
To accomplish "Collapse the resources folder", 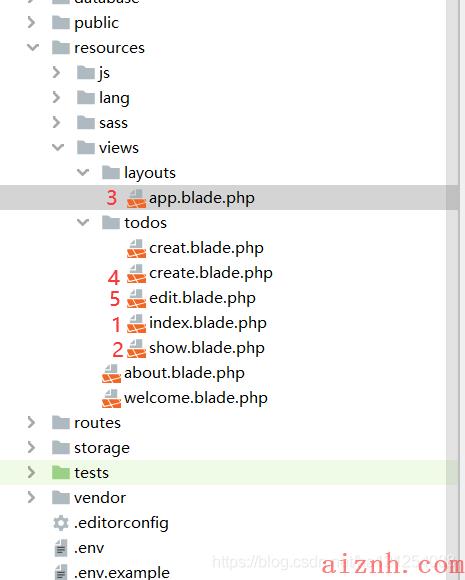I will 33,47.
